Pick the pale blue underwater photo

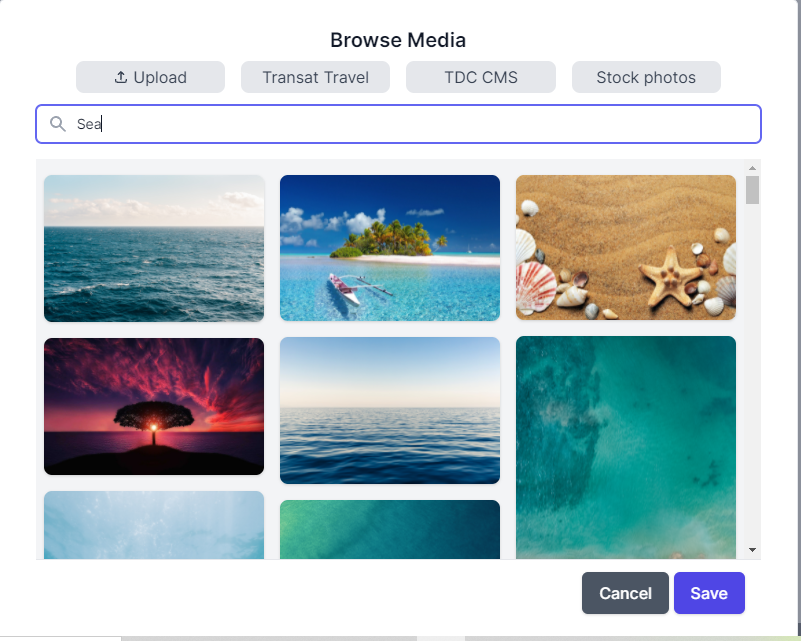click(154, 525)
